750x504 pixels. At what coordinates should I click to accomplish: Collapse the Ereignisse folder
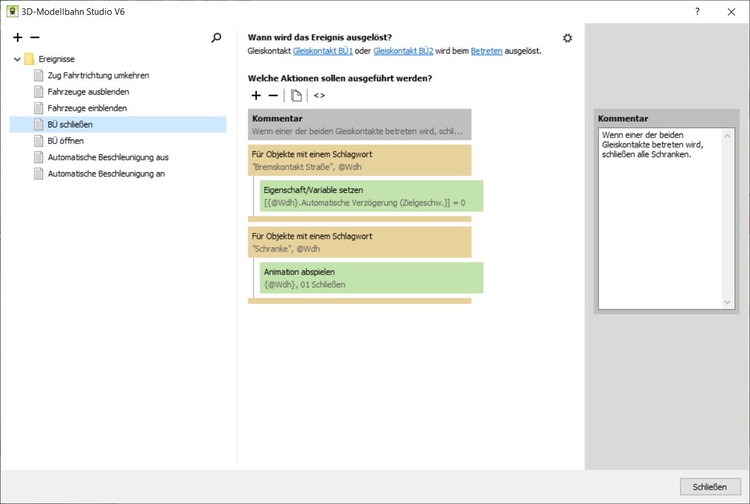(17, 60)
